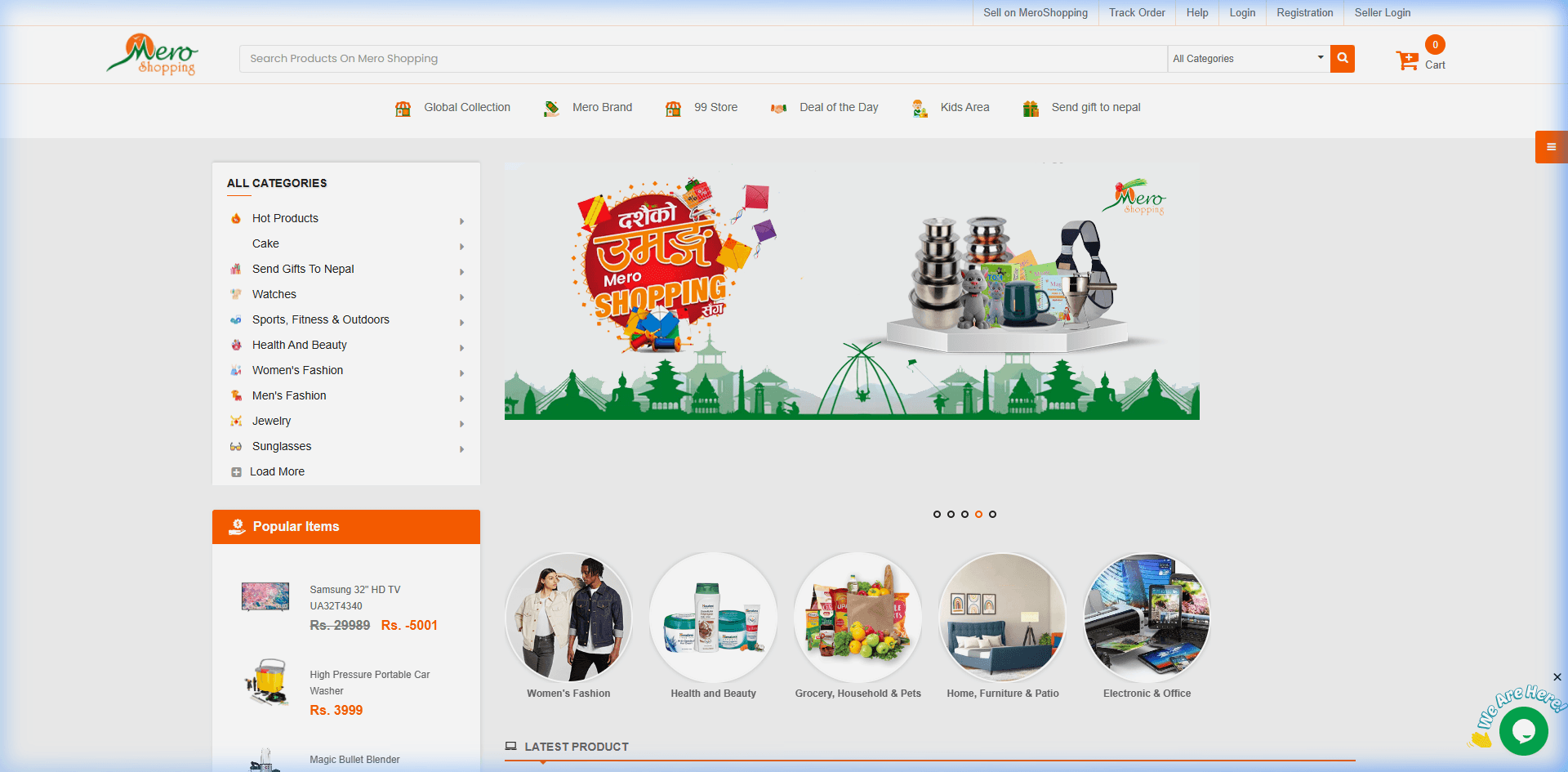
Task: Click the Kids Area icon
Action: point(920,109)
